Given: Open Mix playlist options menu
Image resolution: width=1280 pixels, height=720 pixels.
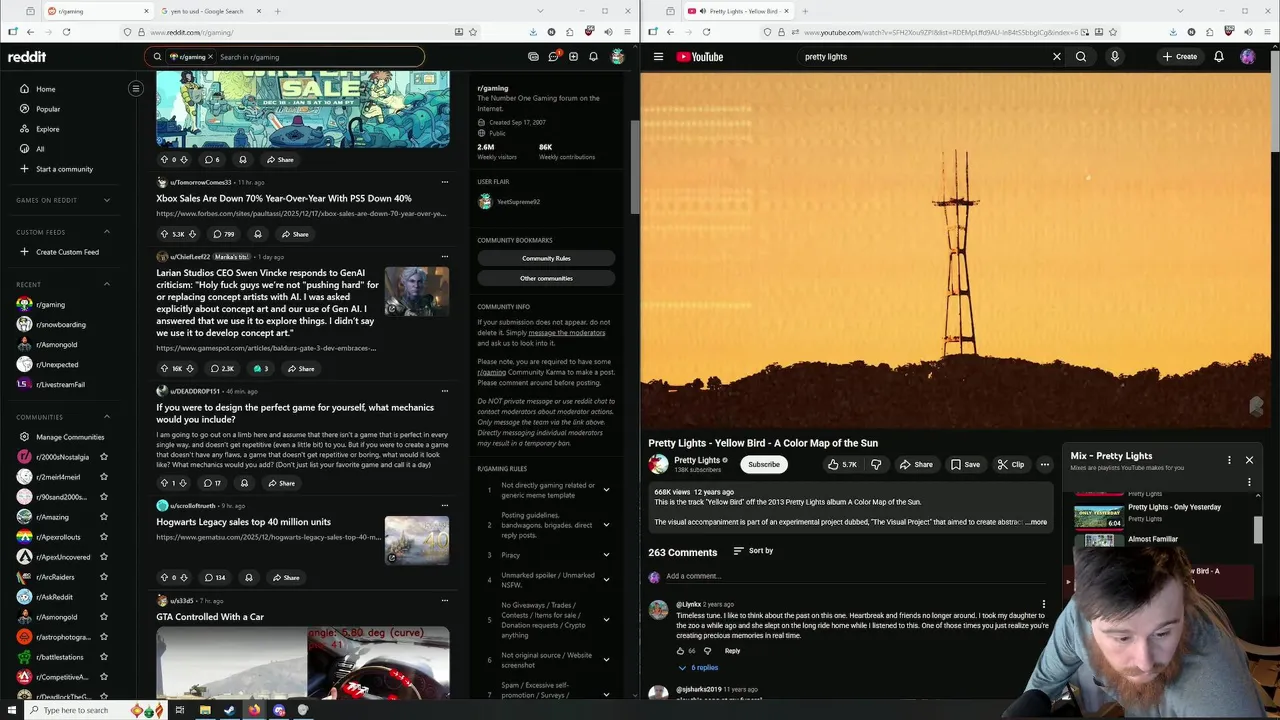Looking at the screenshot, I should 1229,460.
